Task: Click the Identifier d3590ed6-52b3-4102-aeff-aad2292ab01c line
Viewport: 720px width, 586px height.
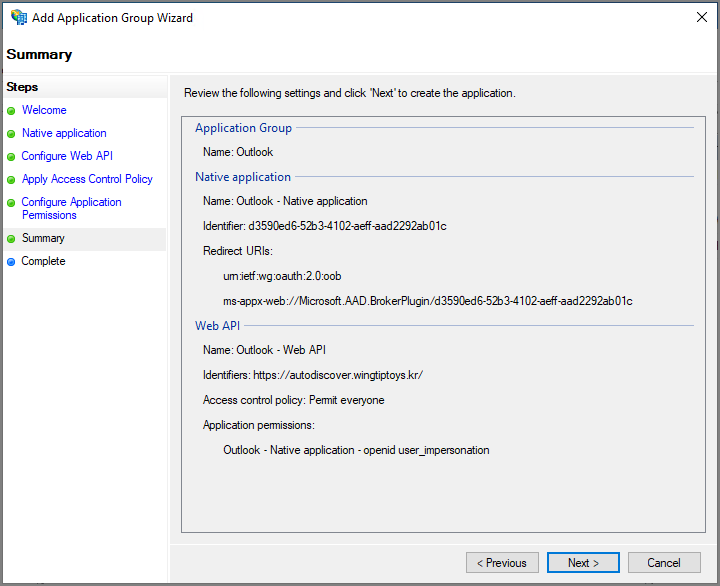Action: 325,226
